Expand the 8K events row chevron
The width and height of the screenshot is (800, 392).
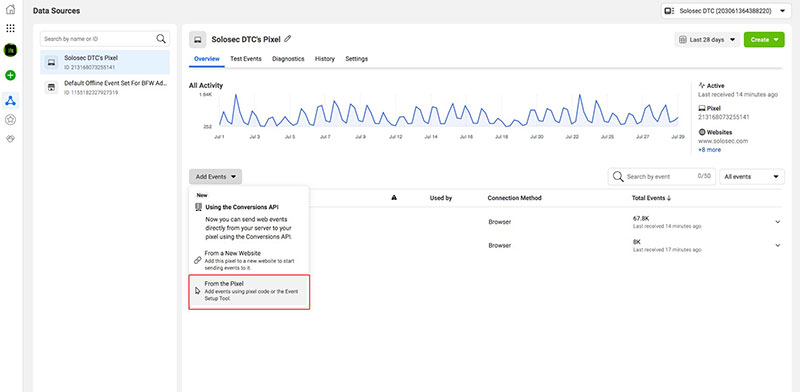coord(778,246)
